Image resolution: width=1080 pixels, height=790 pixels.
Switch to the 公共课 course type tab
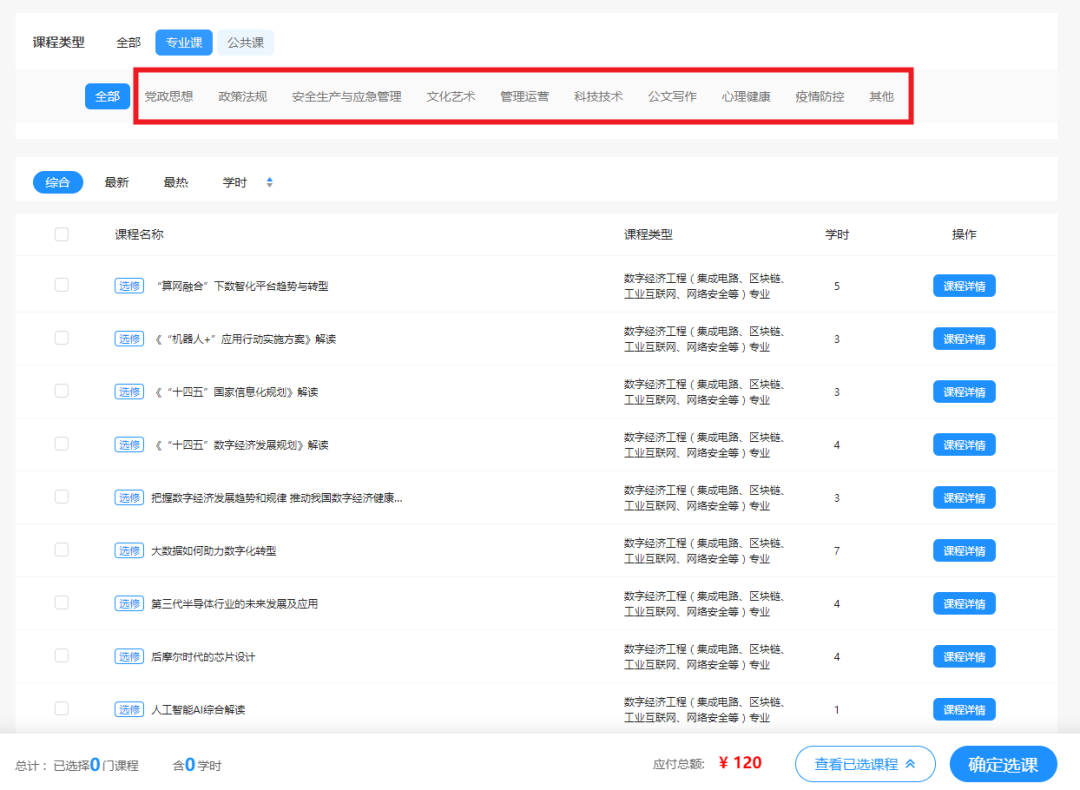click(x=245, y=43)
